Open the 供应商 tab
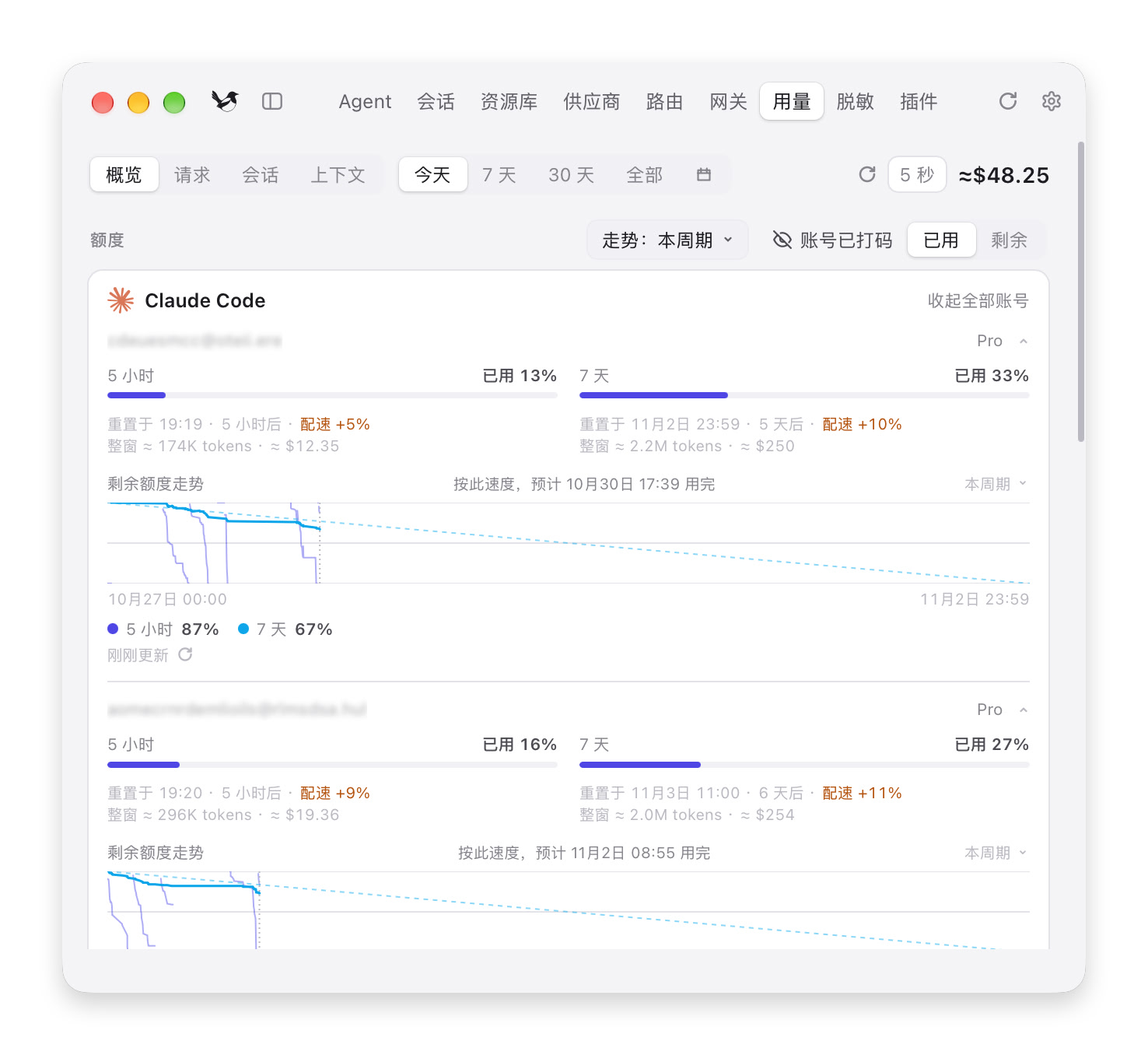Viewport: 1148px width, 1055px height. click(x=591, y=101)
